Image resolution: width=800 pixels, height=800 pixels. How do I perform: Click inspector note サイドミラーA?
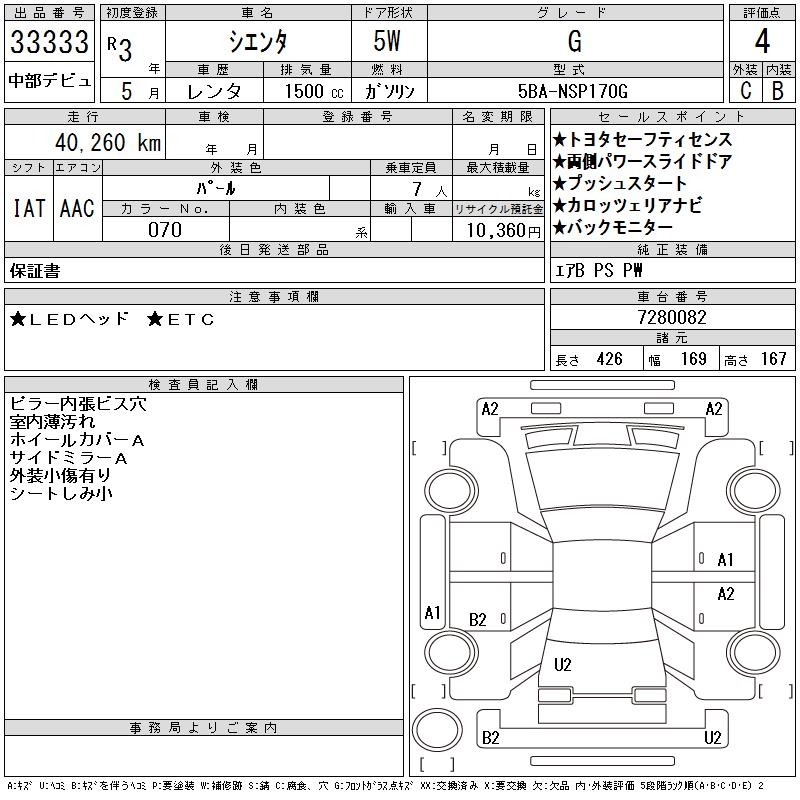[68, 458]
